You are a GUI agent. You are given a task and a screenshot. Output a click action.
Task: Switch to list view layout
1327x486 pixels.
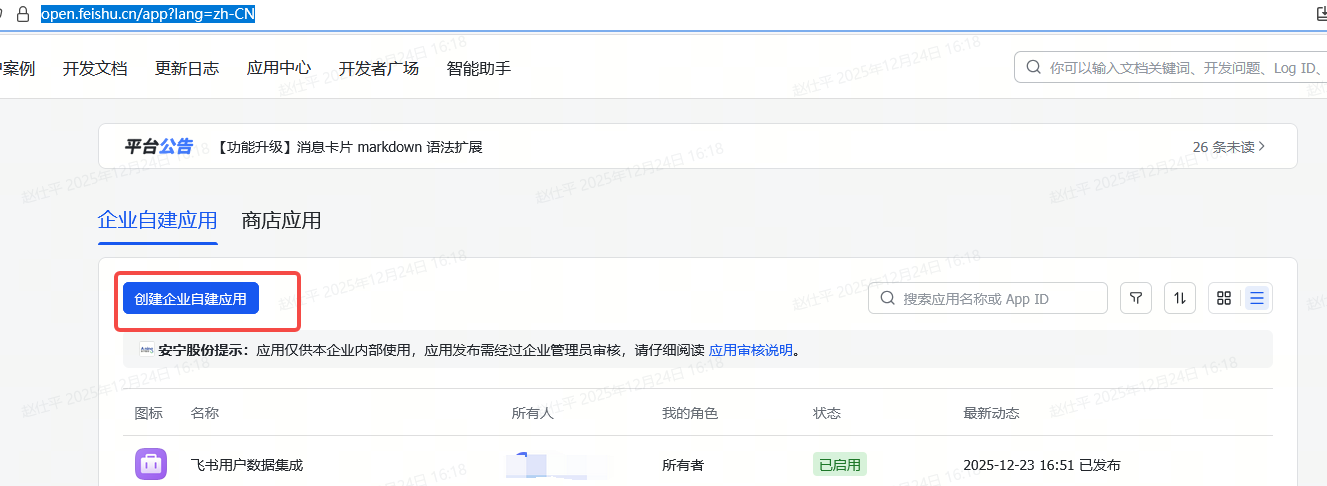[1257, 298]
